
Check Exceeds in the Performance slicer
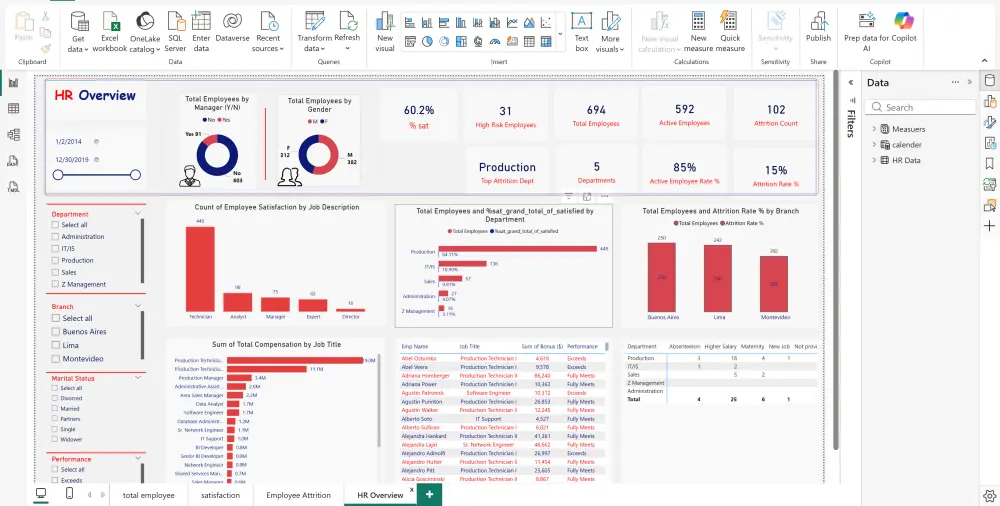(55, 480)
